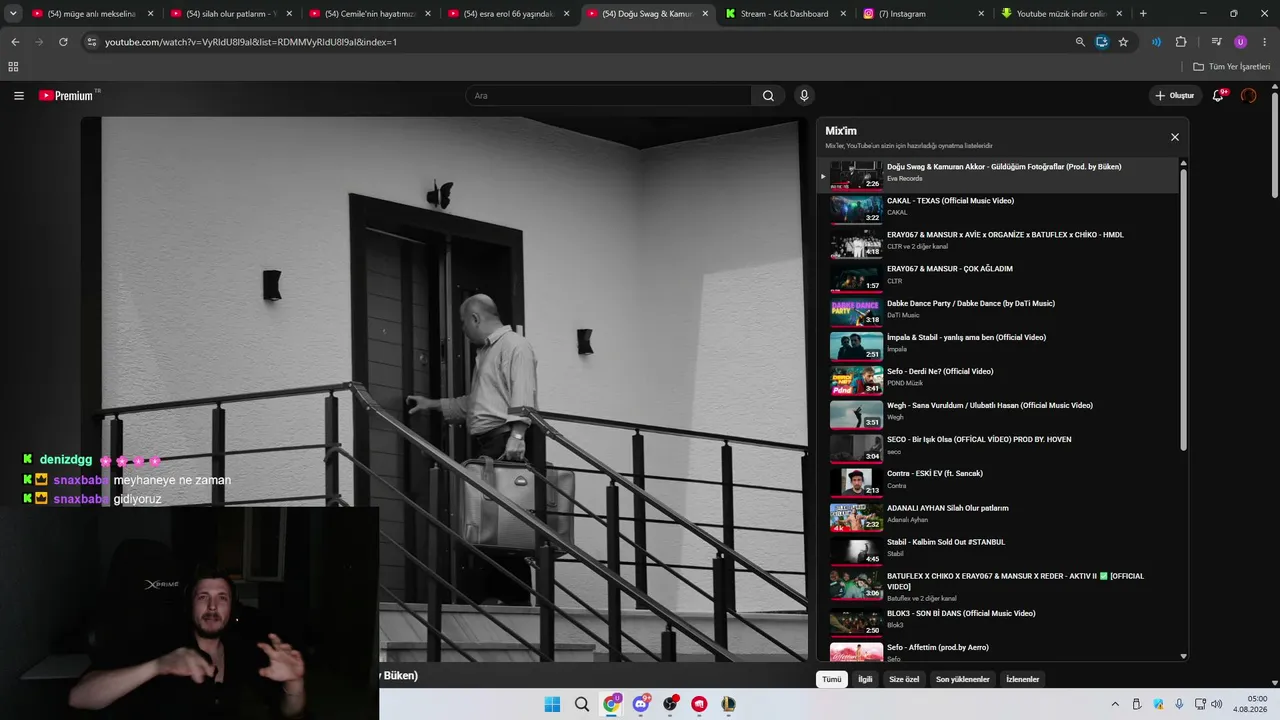Open the tab search dropdown arrow
Image resolution: width=1280 pixels, height=720 pixels.
click(x=13, y=14)
